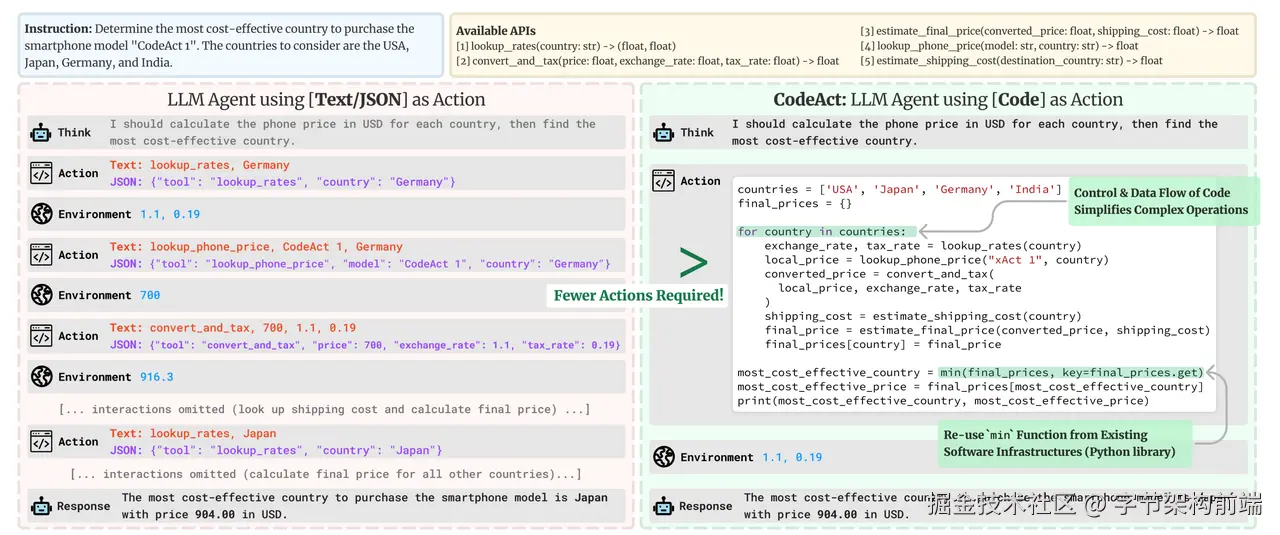Select code line 'most_cost_effective_price = final_prices[...]'
The image size is (1280, 535).
[x=970, y=387]
